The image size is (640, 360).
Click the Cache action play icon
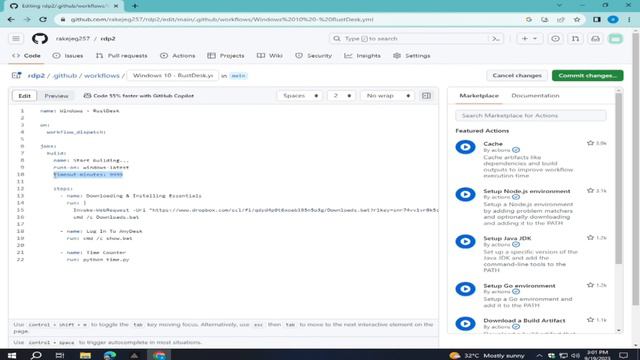coord(465,147)
